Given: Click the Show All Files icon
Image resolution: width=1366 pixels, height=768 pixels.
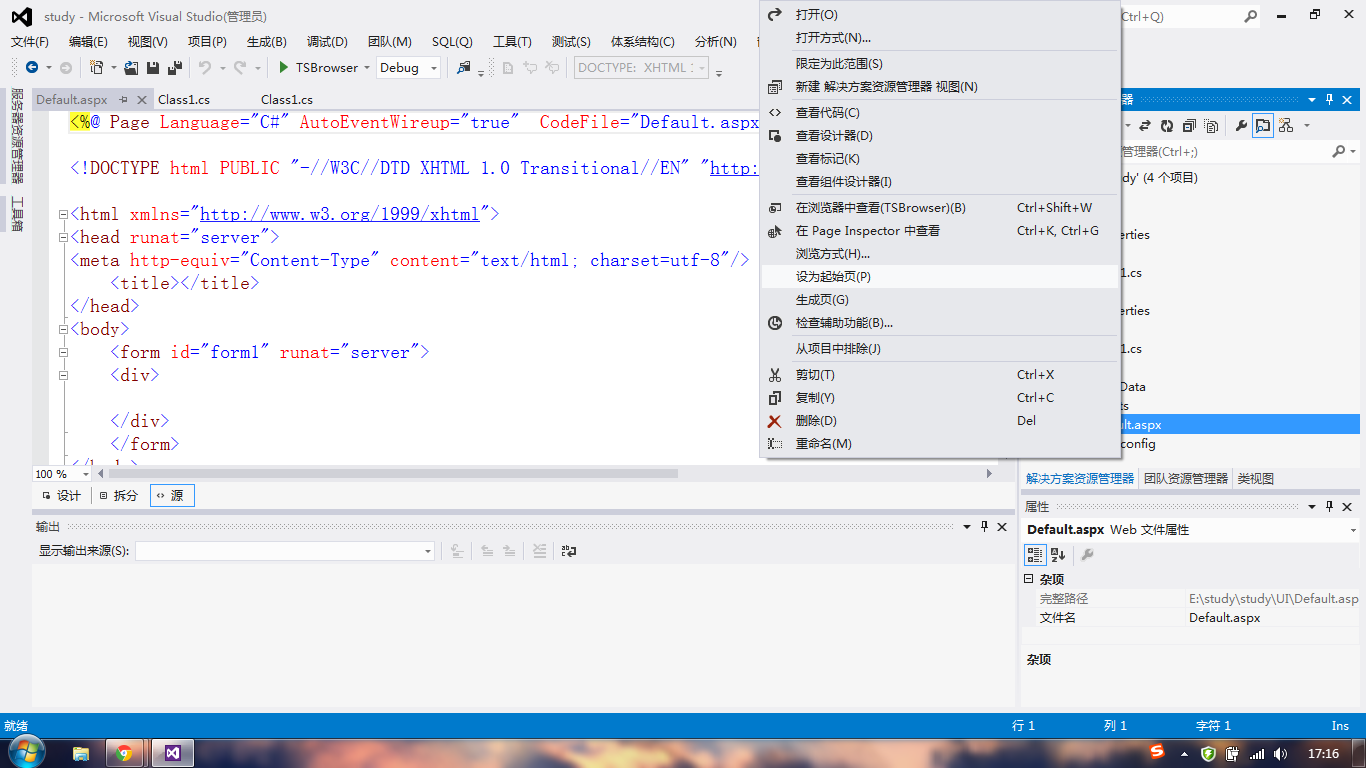Looking at the screenshot, I should tap(1211, 125).
